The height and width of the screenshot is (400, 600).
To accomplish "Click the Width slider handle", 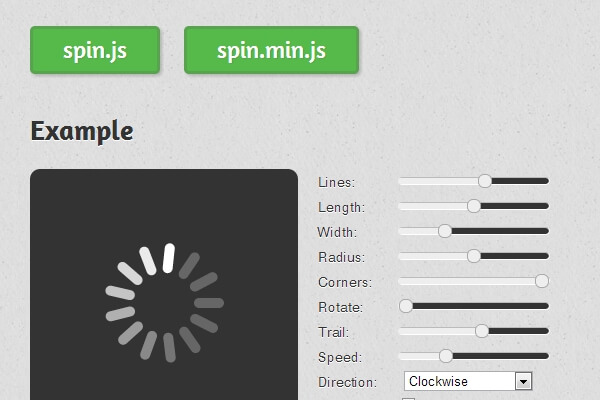I will (445, 231).
